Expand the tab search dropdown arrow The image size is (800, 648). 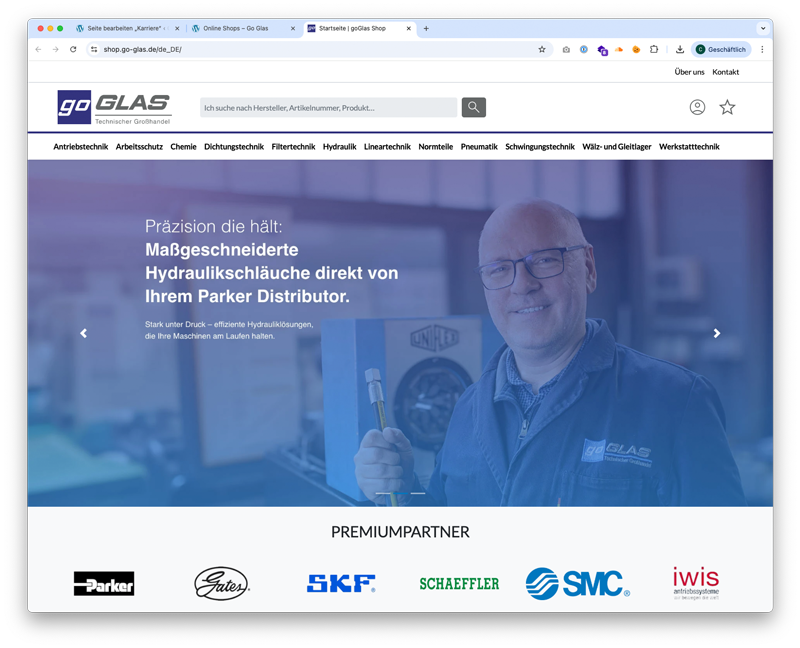click(x=763, y=28)
